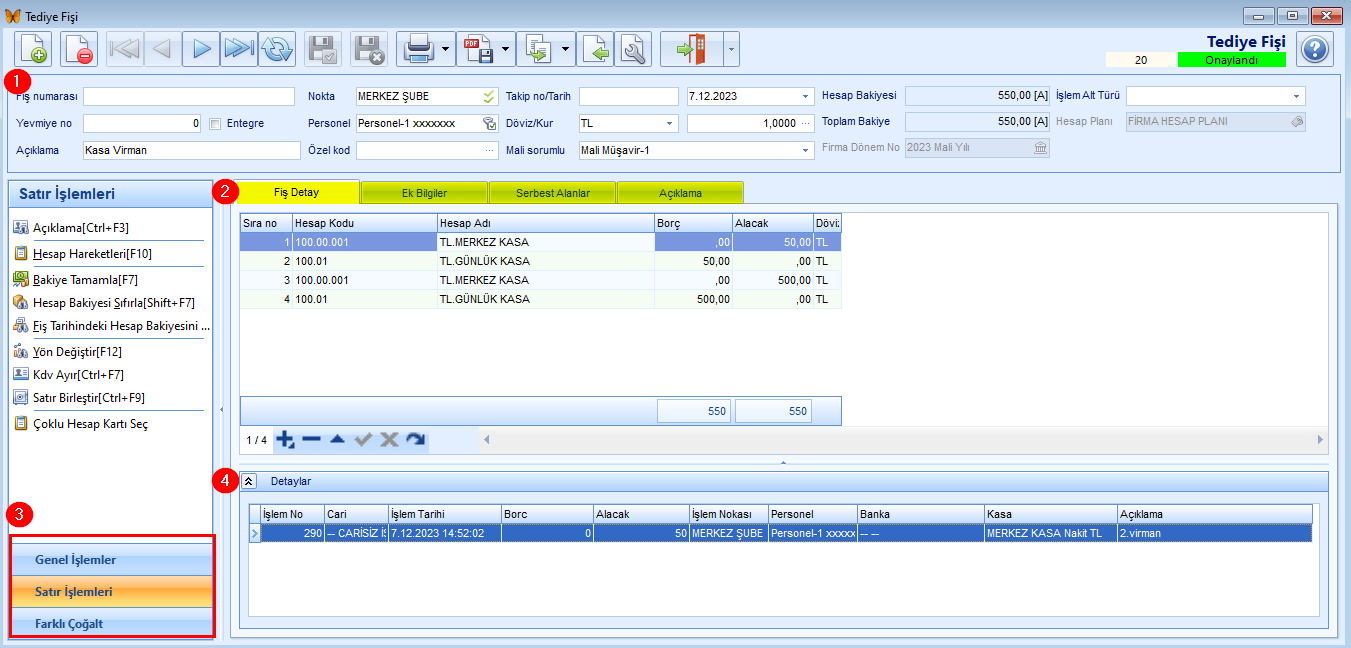Click the delete record icon with red minus
Viewport: 1351px width, 648px height.
point(79,49)
